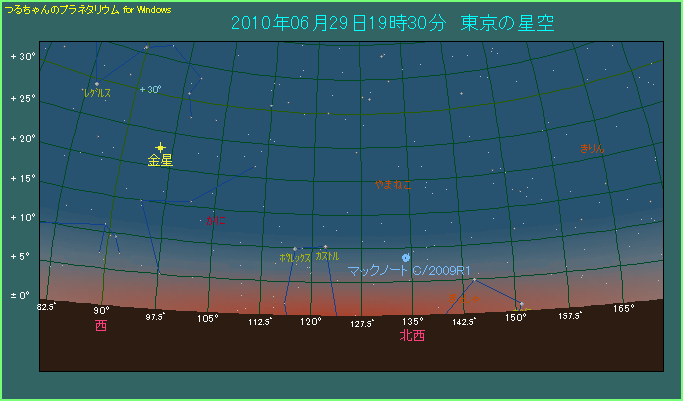Image resolution: width=683 pixels, height=401 pixels.
Task: Click the +20° altitude scale label
Action: coord(23,138)
